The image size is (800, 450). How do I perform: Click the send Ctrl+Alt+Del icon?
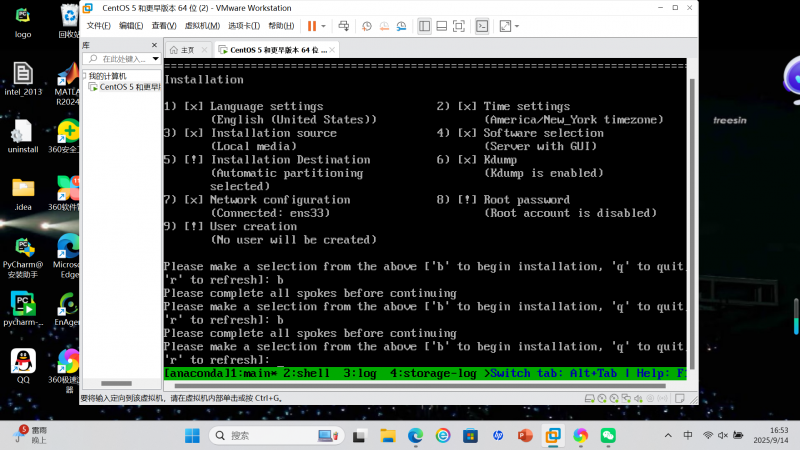point(344,25)
